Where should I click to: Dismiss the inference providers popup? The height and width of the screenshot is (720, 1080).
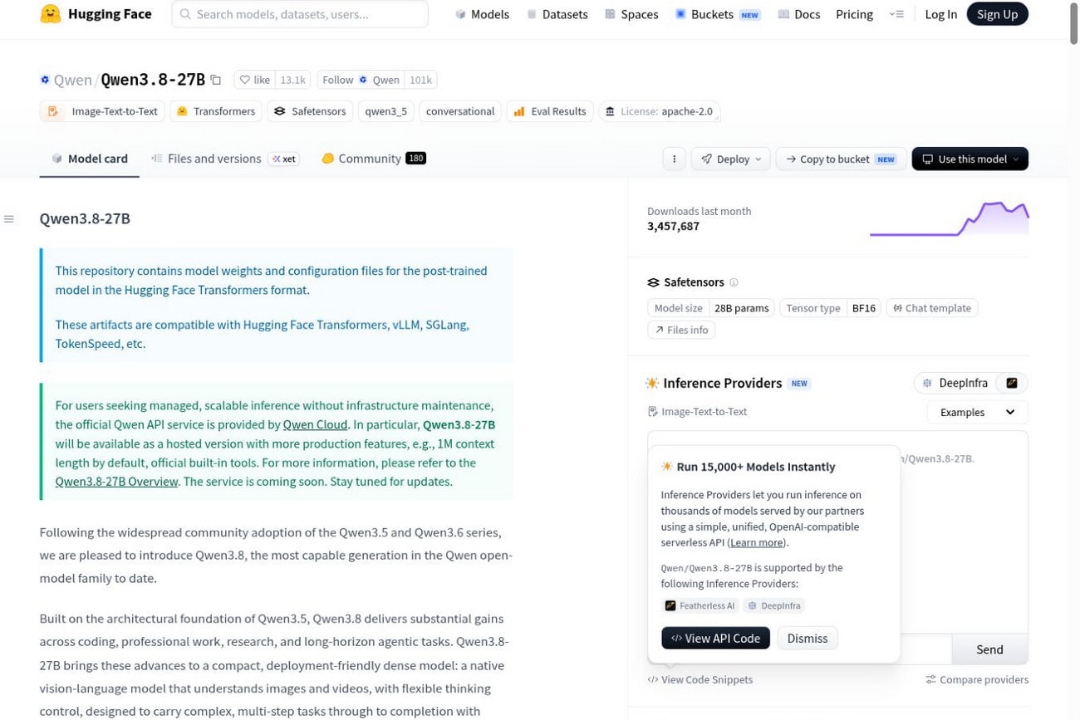[807, 639]
